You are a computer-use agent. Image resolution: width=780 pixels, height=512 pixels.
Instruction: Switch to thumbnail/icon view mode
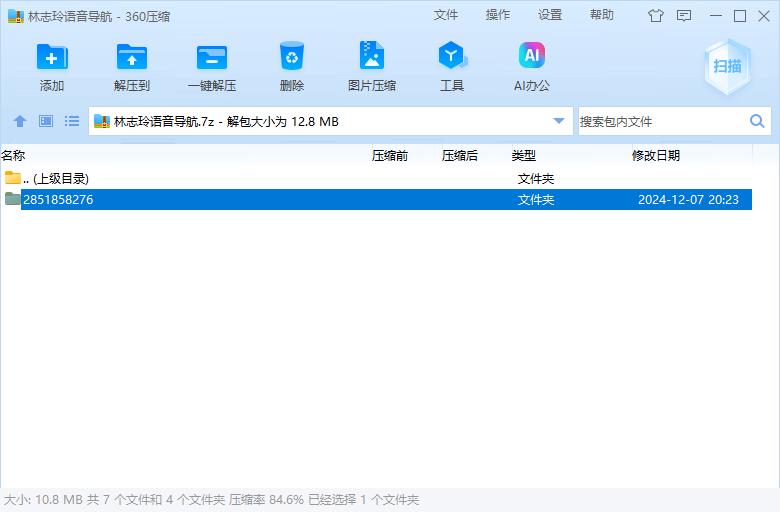pyautogui.click(x=46, y=121)
